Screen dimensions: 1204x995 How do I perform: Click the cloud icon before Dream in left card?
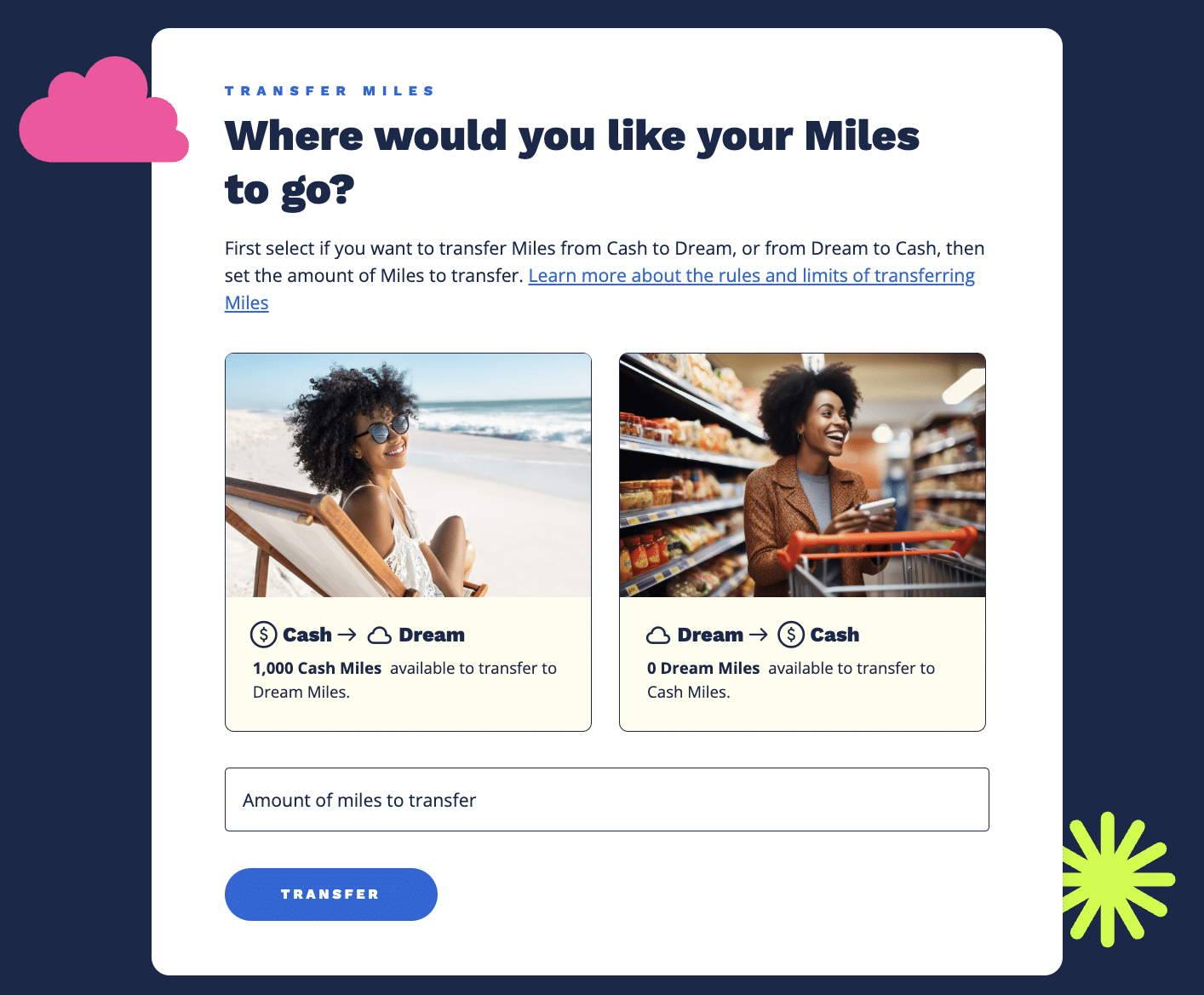[380, 636]
